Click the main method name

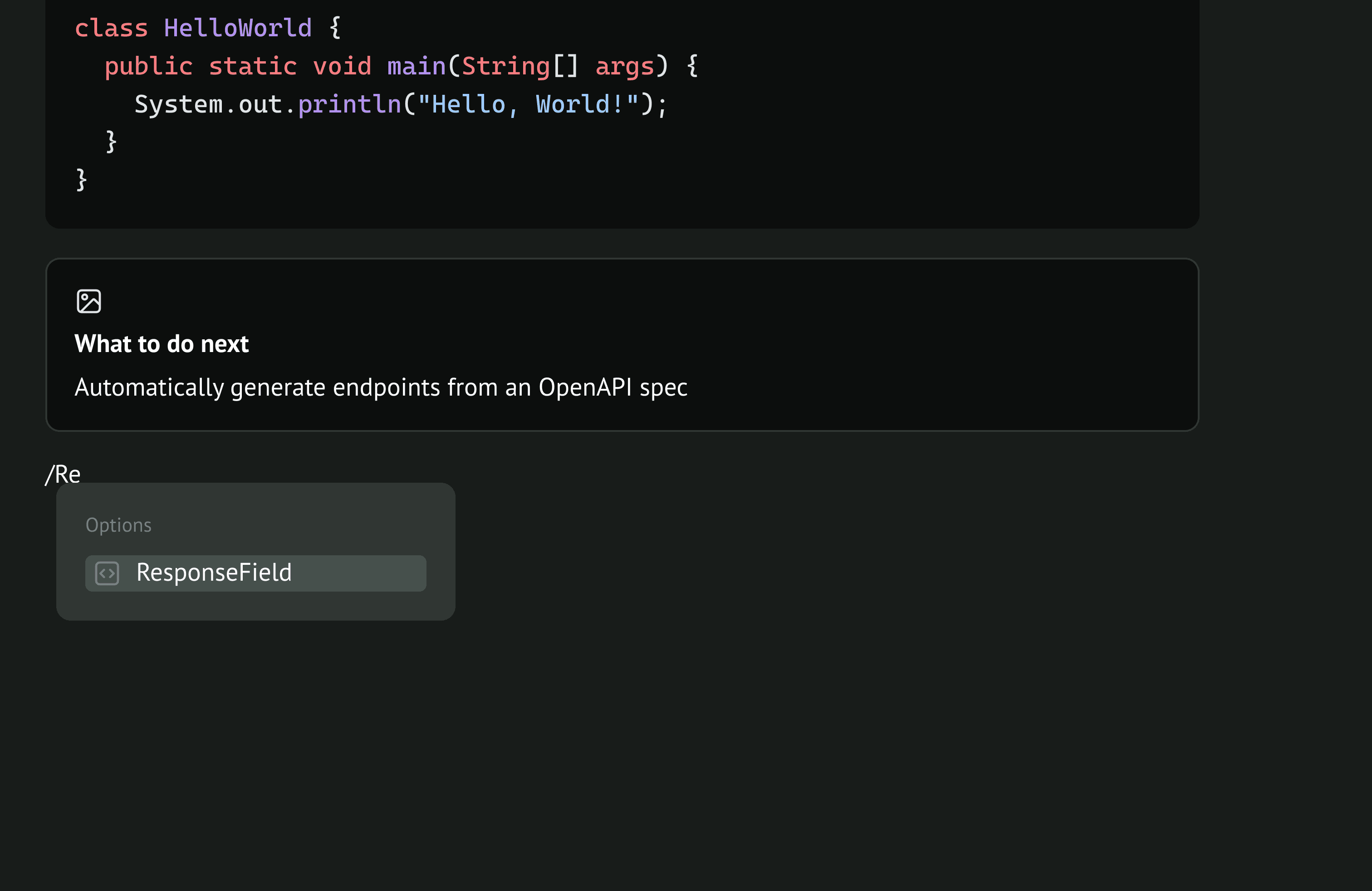416,66
